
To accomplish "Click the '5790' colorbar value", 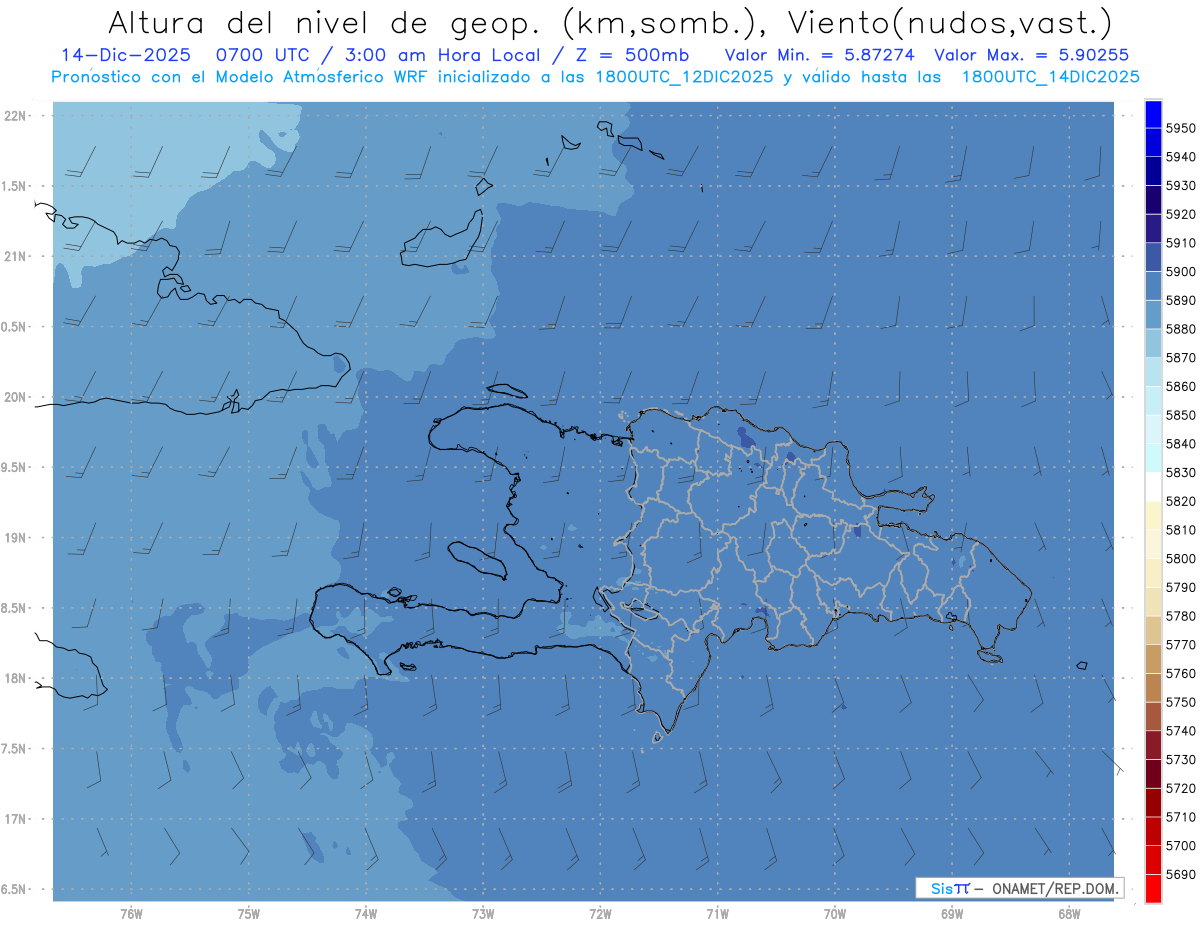I will coord(1181,587).
